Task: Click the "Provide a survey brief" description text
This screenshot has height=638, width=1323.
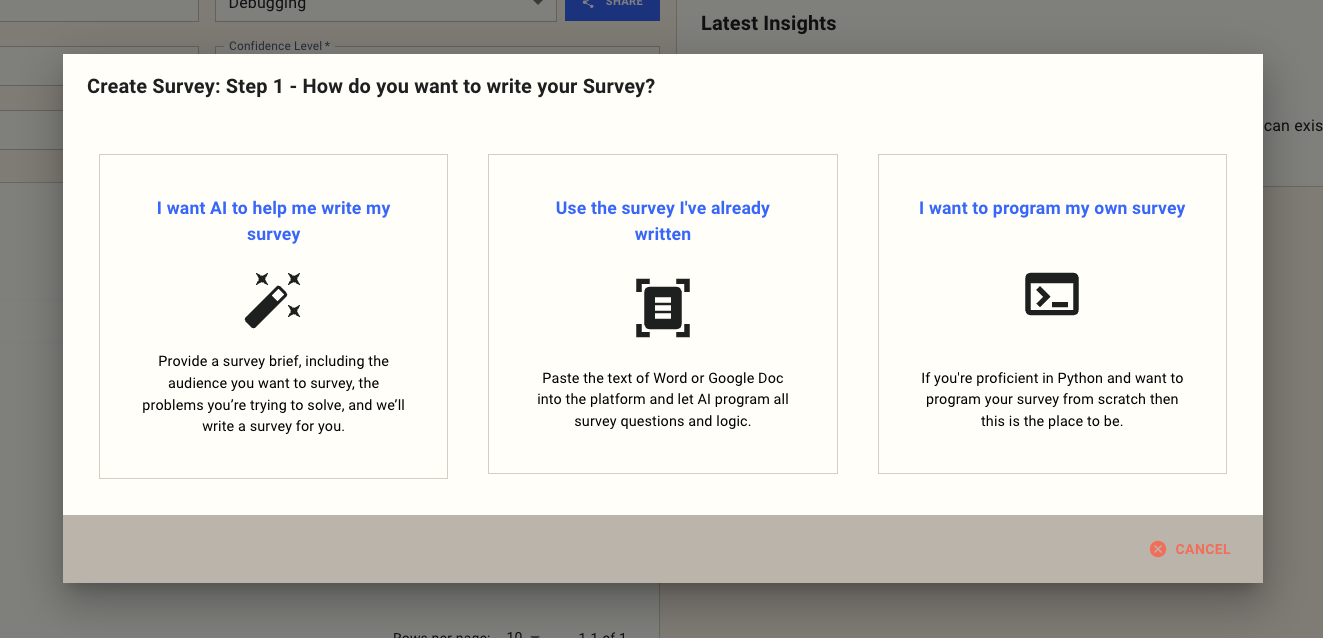Action: tap(273, 394)
